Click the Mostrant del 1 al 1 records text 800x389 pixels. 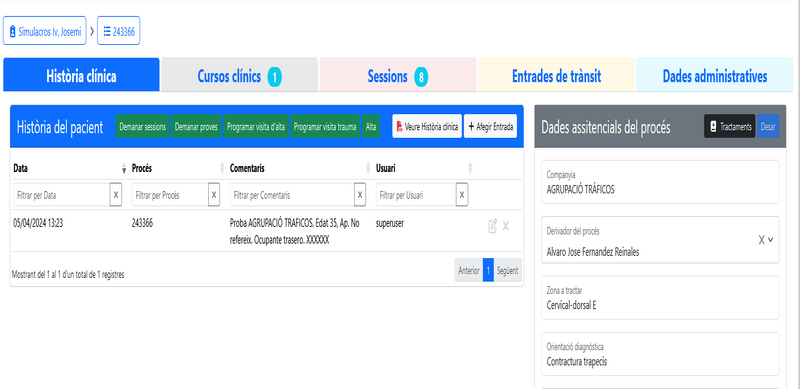click(x=68, y=275)
